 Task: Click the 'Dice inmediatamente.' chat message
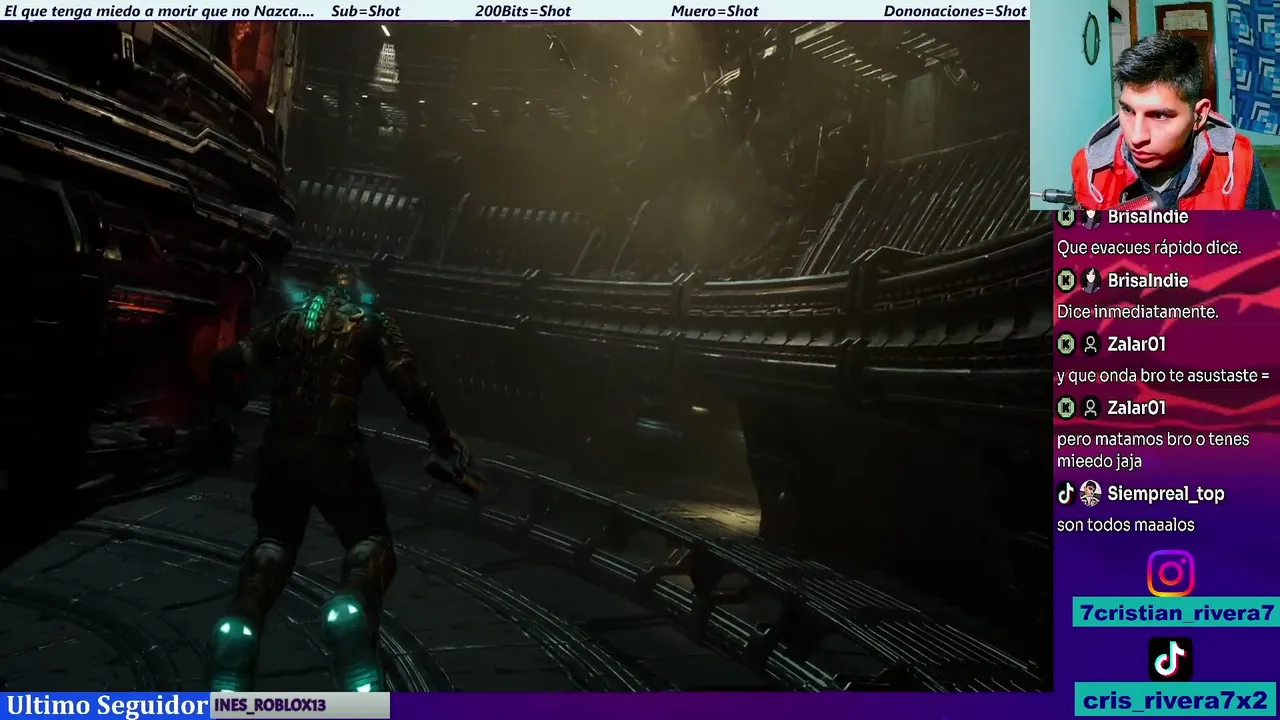[1138, 312]
